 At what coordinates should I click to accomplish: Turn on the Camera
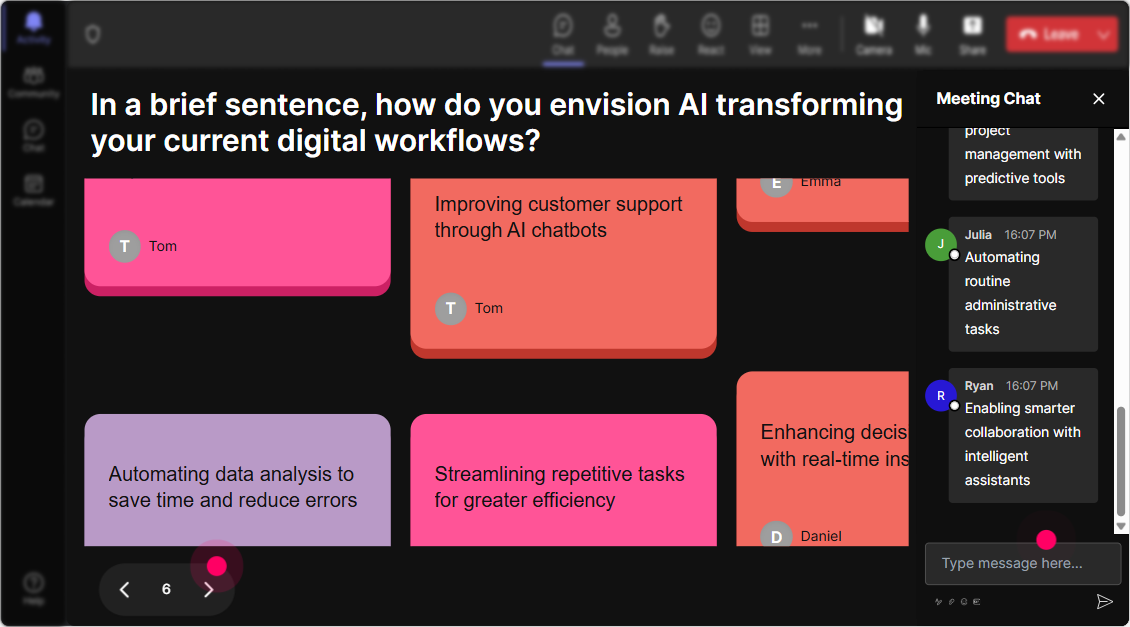(873, 35)
